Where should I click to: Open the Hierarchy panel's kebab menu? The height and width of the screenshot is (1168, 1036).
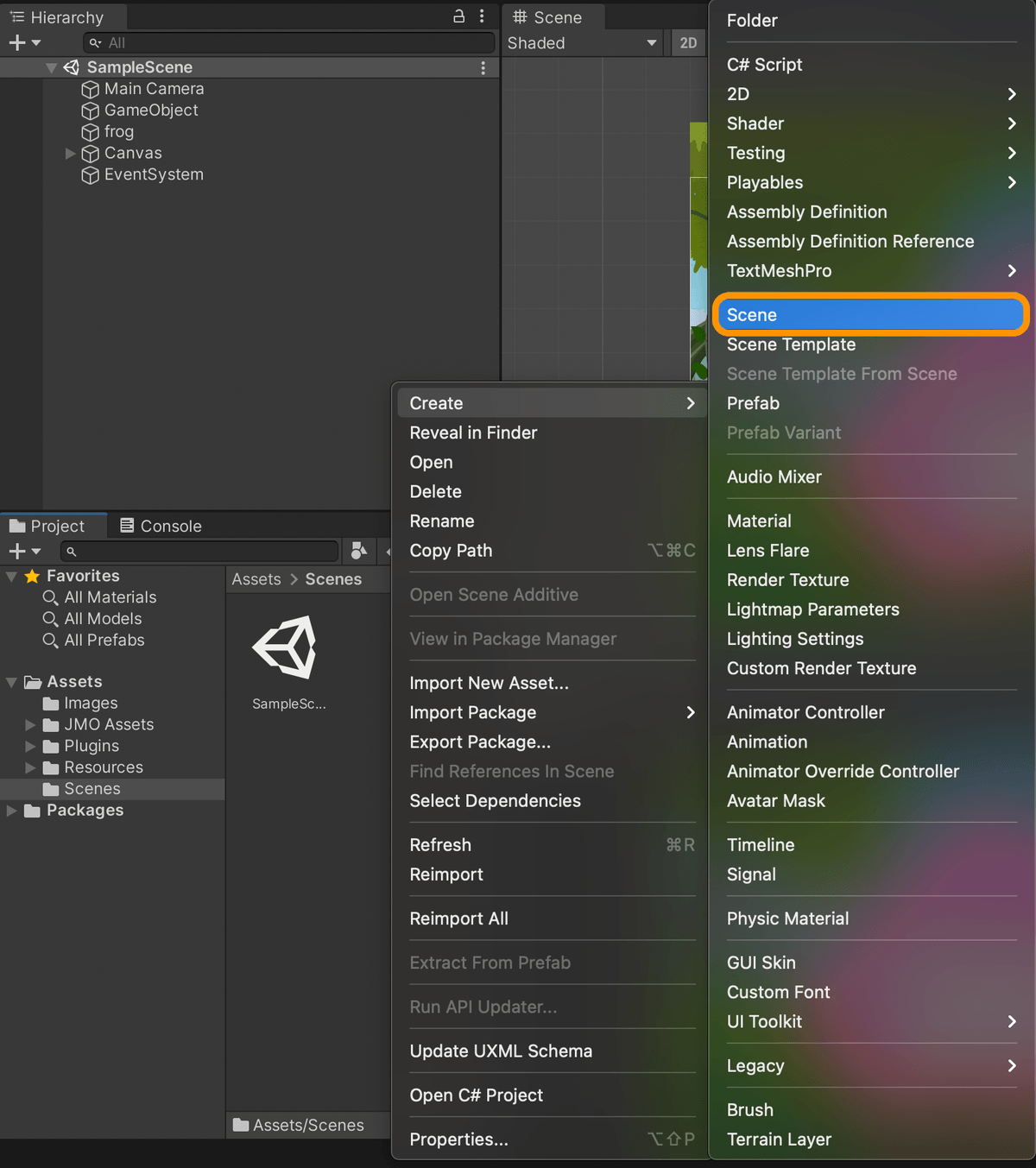click(481, 16)
